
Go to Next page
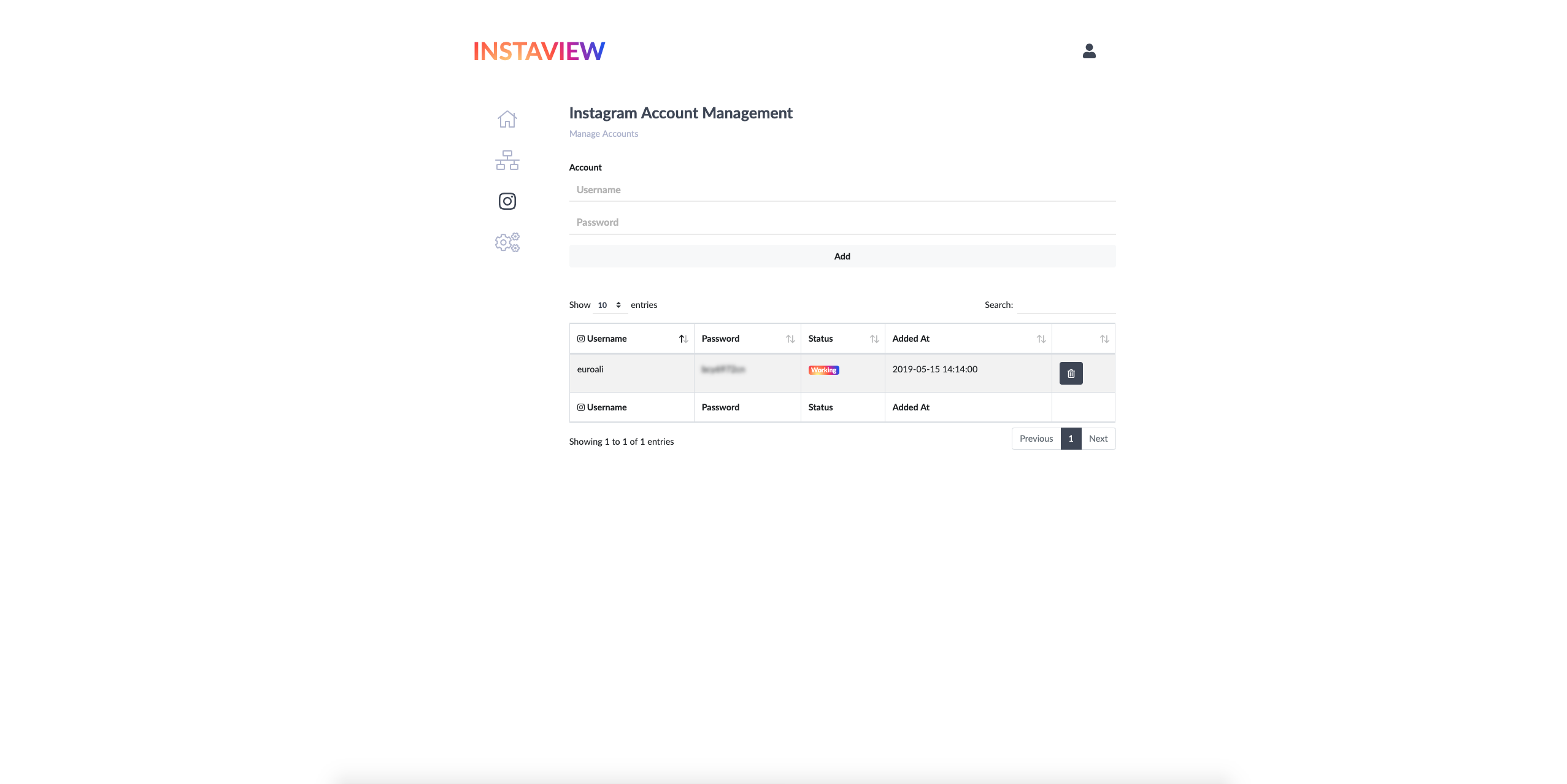[1098, 439]
